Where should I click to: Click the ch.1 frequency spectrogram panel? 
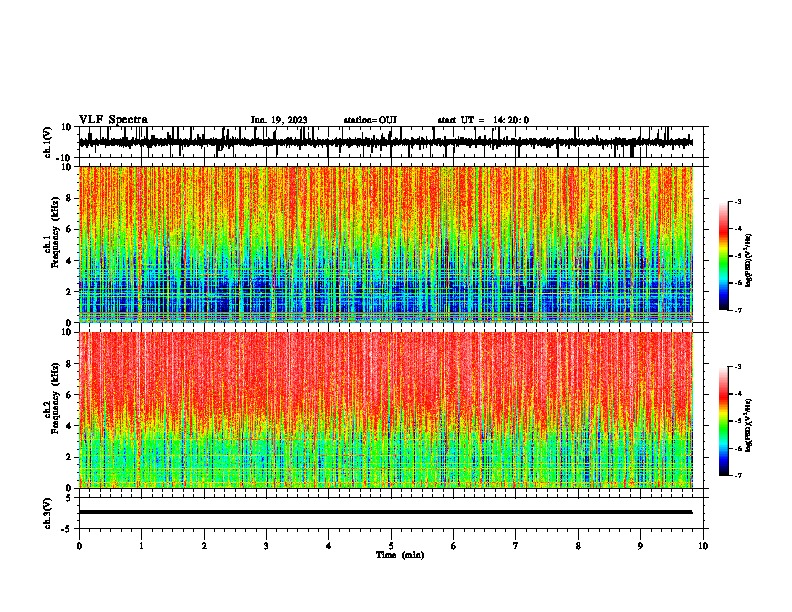(393, 244)
